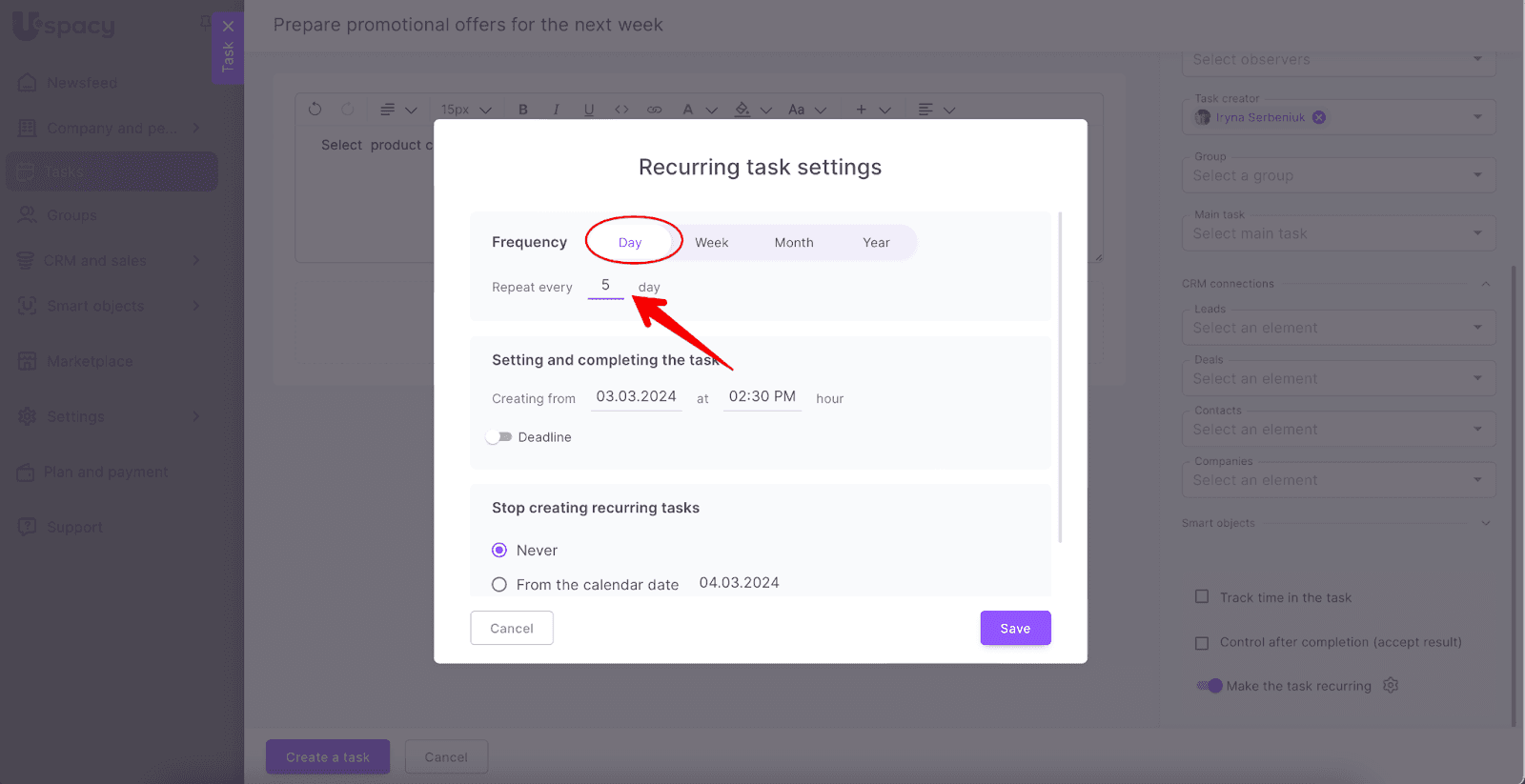Open the Select a group dropdown
The height and width of the screenshot is (784, 1525).
click(x=1338, y=175)
